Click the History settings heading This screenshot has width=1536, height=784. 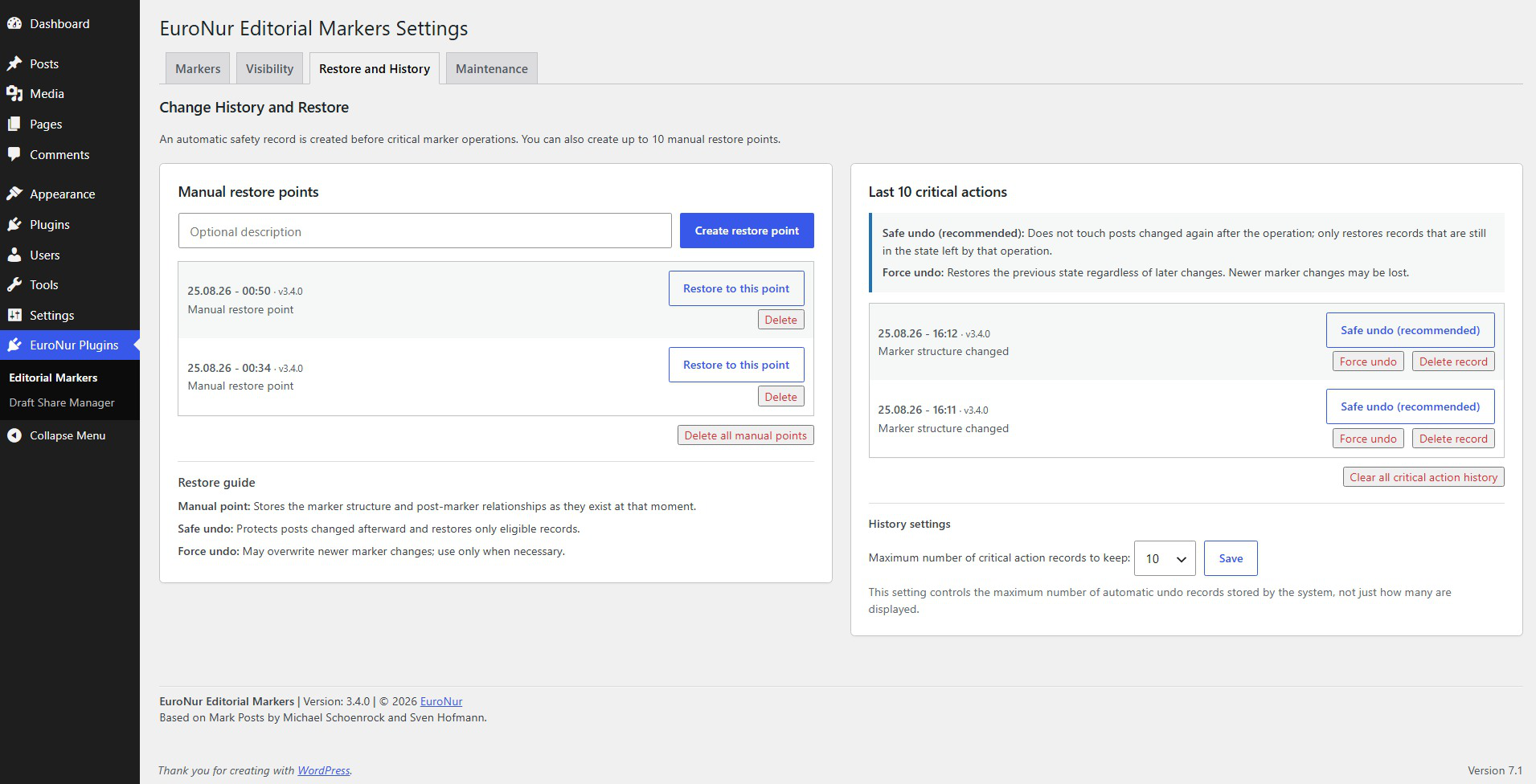[909, 524]
